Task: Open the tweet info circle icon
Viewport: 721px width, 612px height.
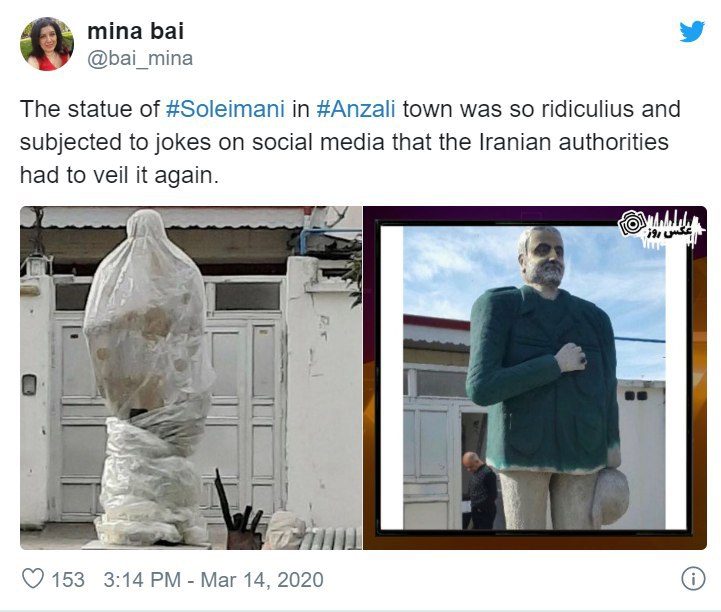Action: (x=693, y=578)
